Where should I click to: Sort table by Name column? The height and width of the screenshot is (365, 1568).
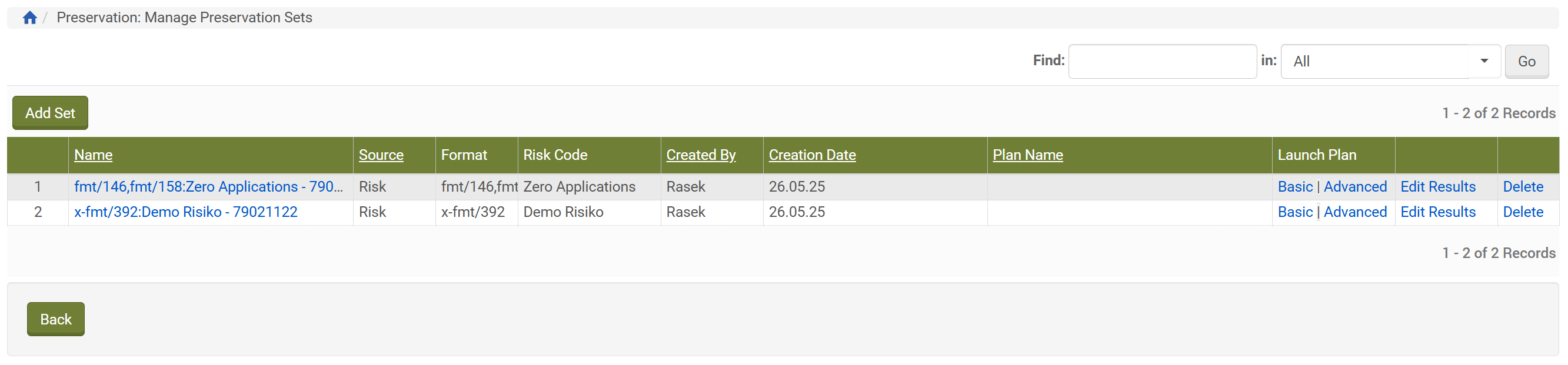pyautogui.click(x=93, y=155)
